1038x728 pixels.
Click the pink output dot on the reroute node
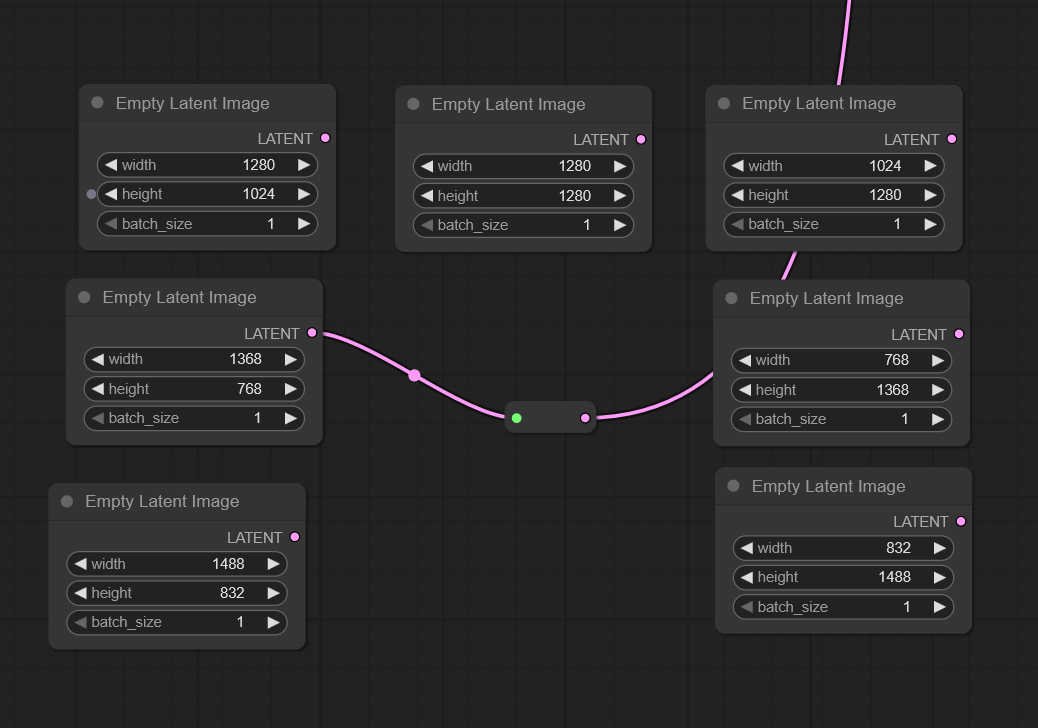point(585,418)
